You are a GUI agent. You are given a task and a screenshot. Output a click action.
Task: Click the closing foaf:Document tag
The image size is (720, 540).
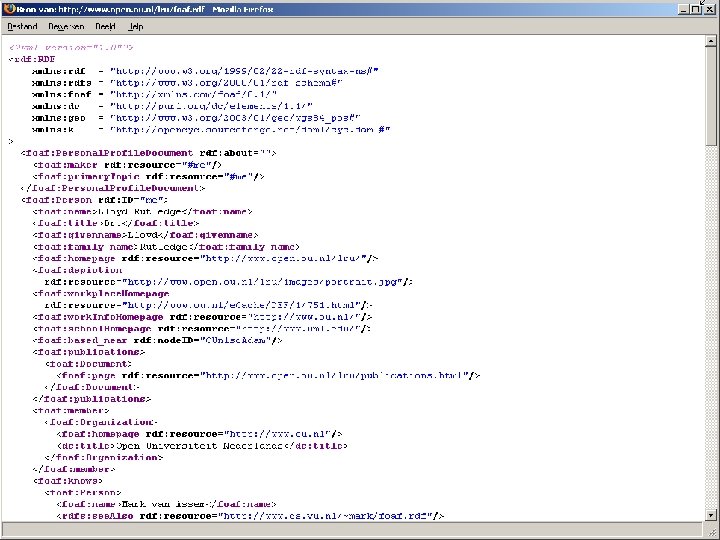[92, 387]
